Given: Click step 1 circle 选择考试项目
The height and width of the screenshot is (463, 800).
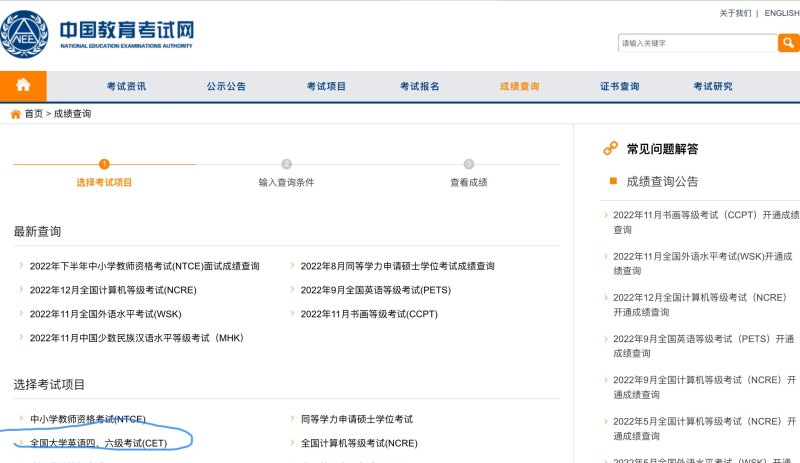Looking at the screenshot, I should coord(104,164).
